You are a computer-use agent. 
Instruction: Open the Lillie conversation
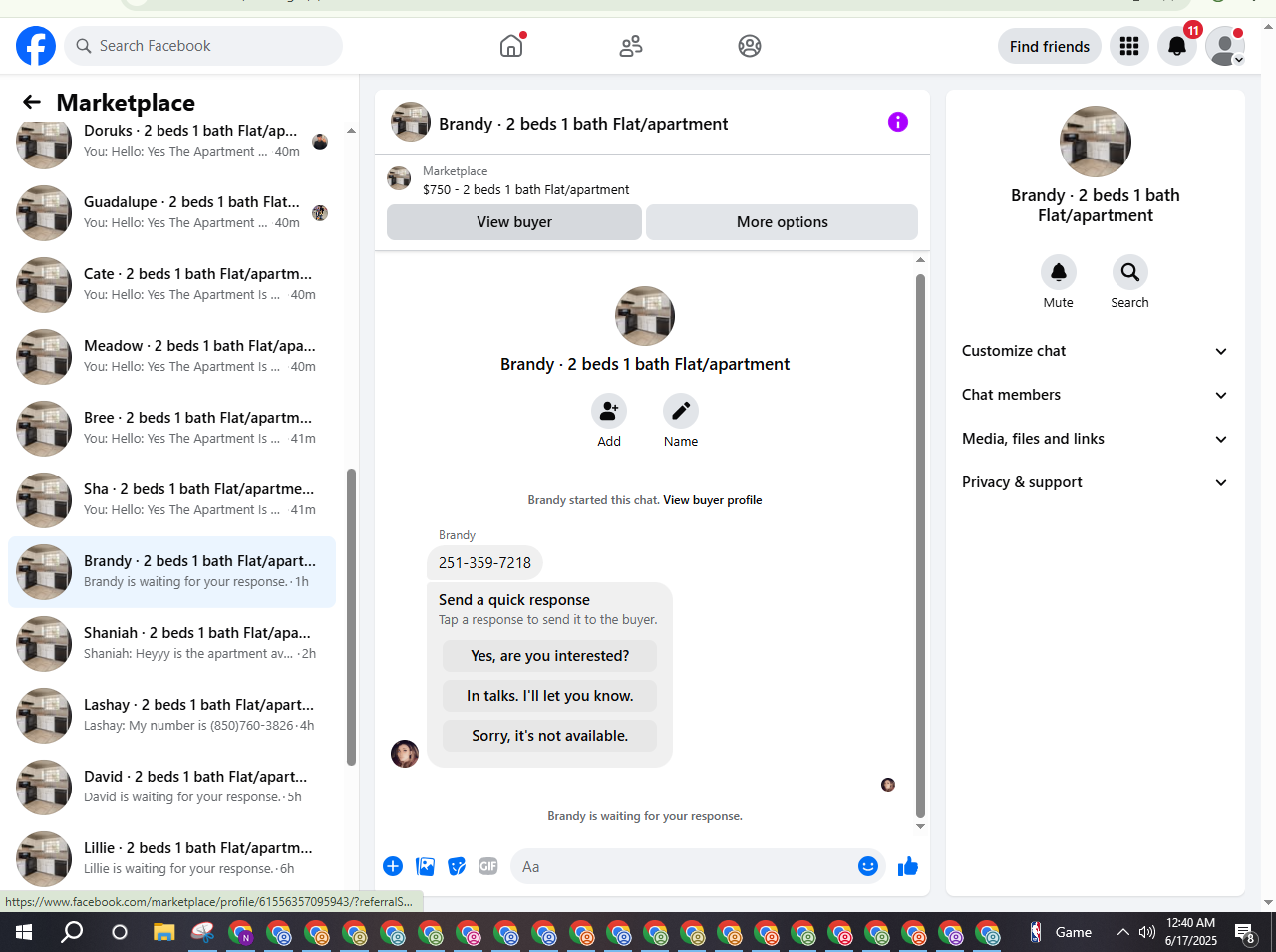pyautogui.click(x=171, y=859)
